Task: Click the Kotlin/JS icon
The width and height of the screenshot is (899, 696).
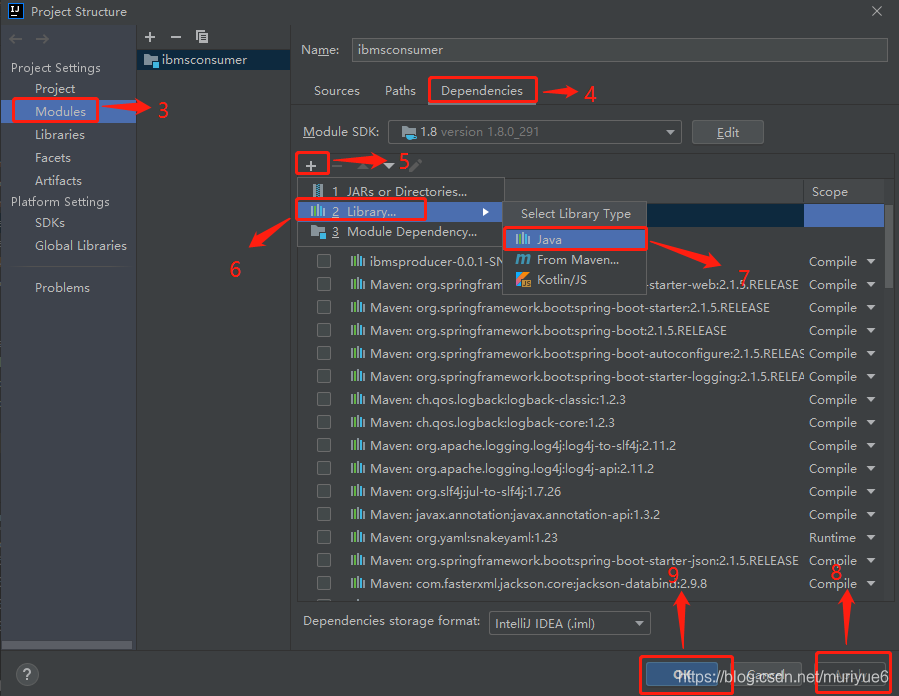Action: pyautogui.click(x=523, y=279)
